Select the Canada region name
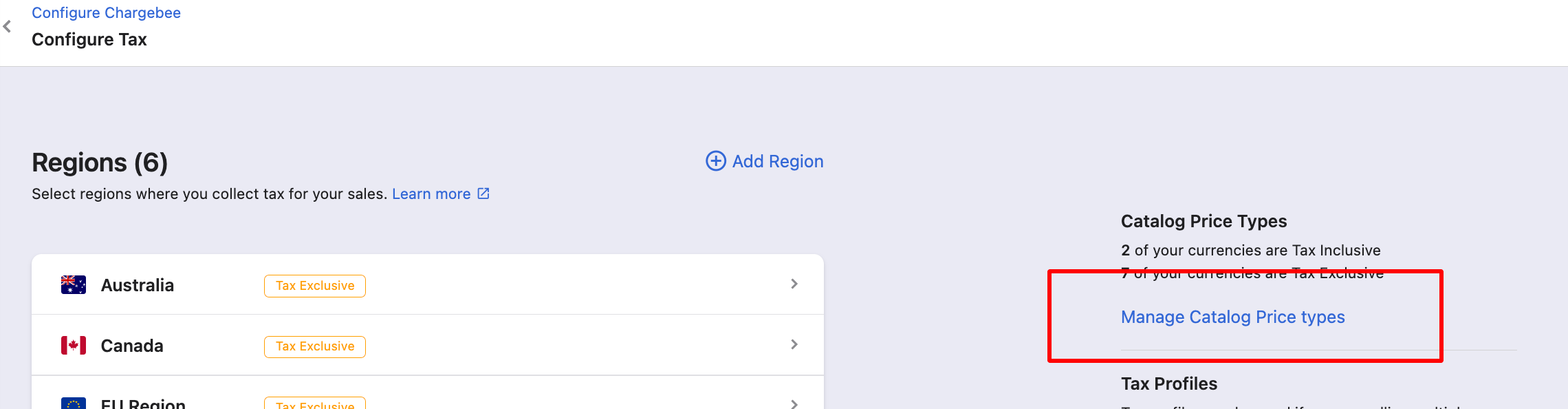The image size is (1568, 409). tap(132, 346)
